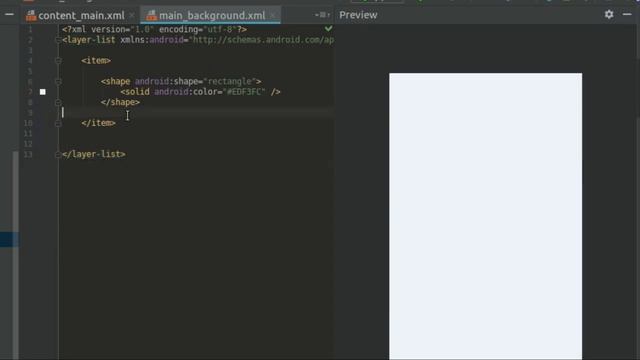This screenshot has height=360, width=640.
Task: Switch to the content_main.xml tab
Action: [x=81, y=16]
